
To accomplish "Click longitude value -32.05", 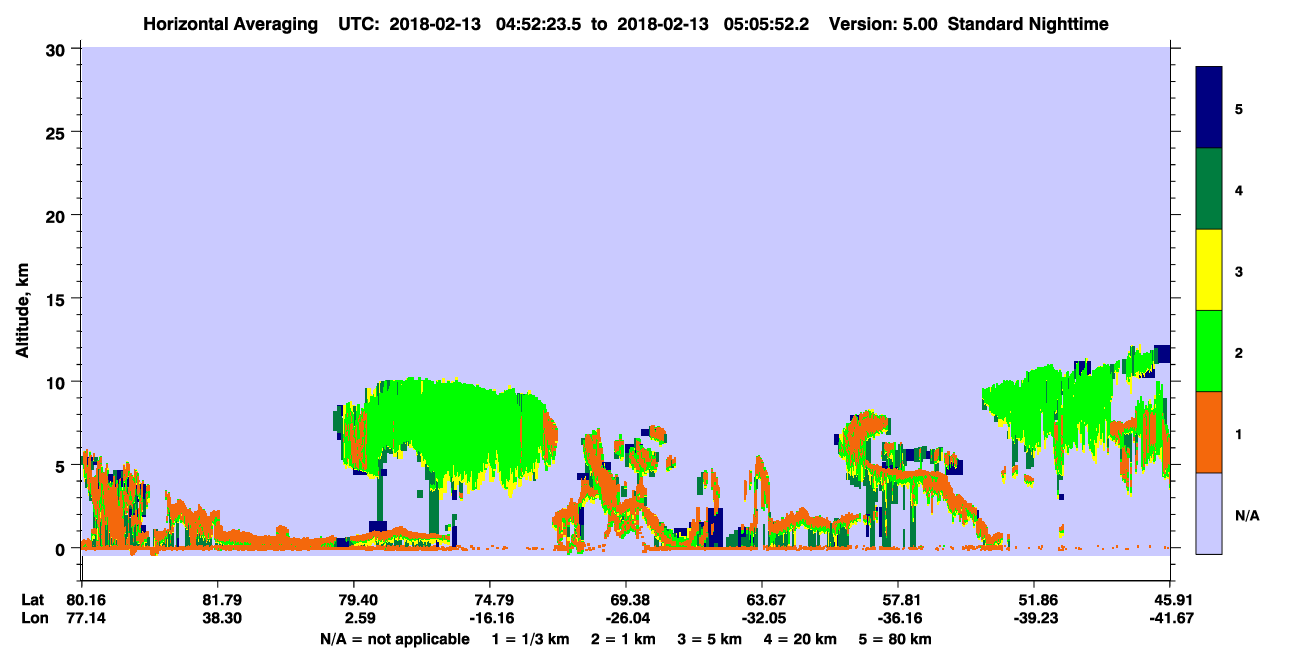I will coord(762,618).
